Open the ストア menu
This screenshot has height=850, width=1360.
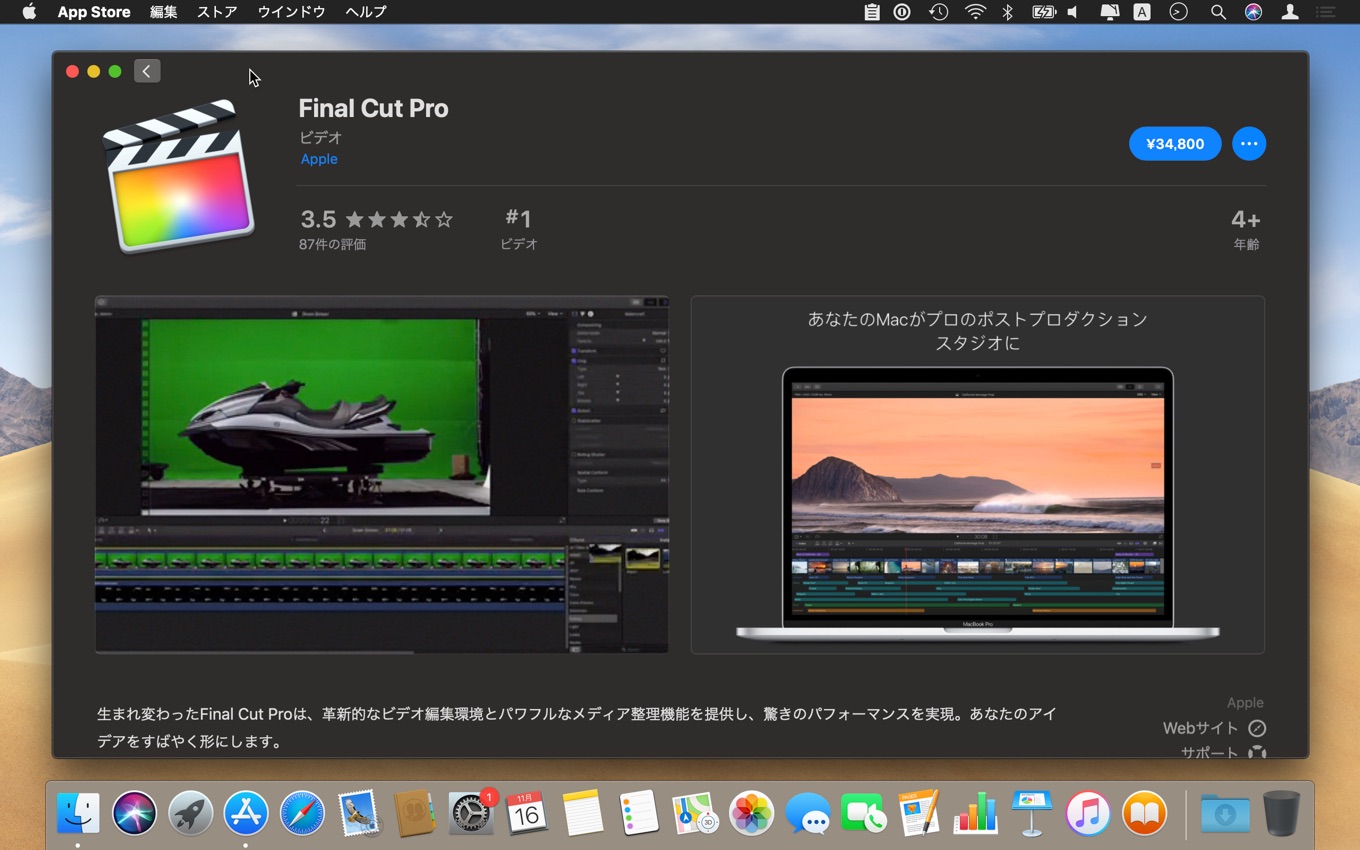217,12
